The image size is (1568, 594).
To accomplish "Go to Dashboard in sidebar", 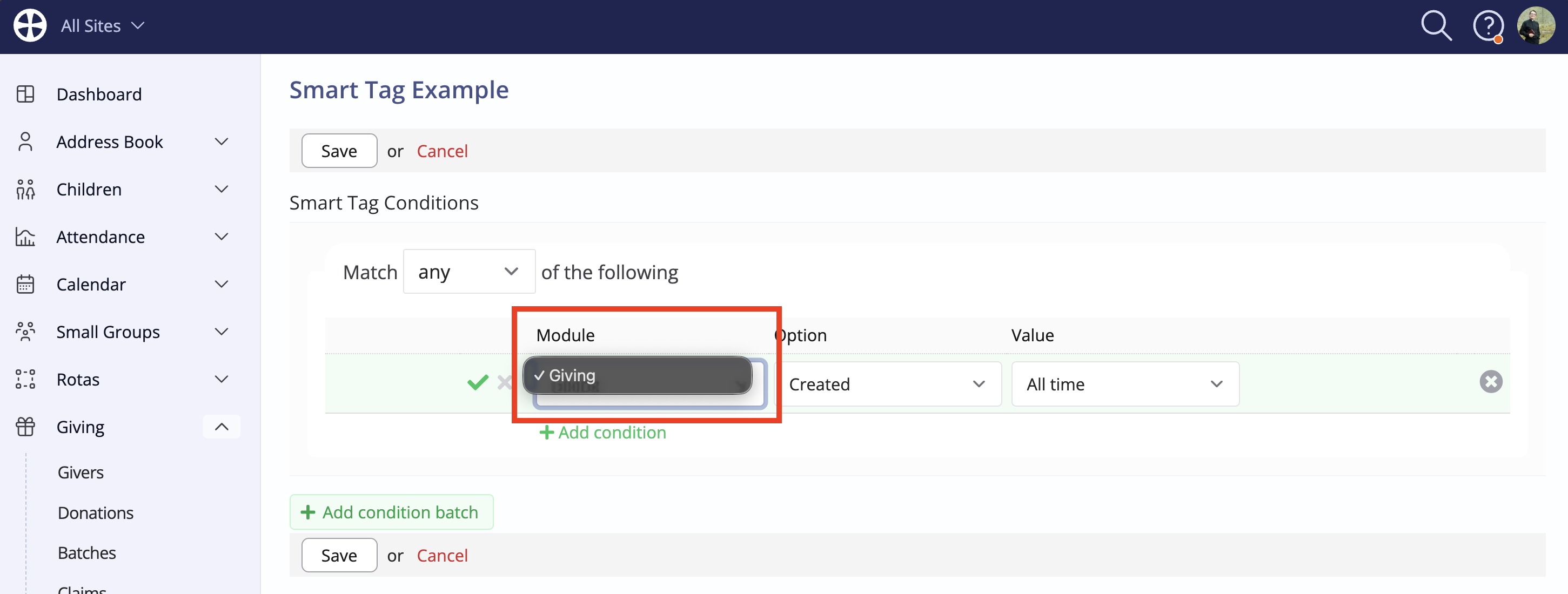I will [99, 94].
